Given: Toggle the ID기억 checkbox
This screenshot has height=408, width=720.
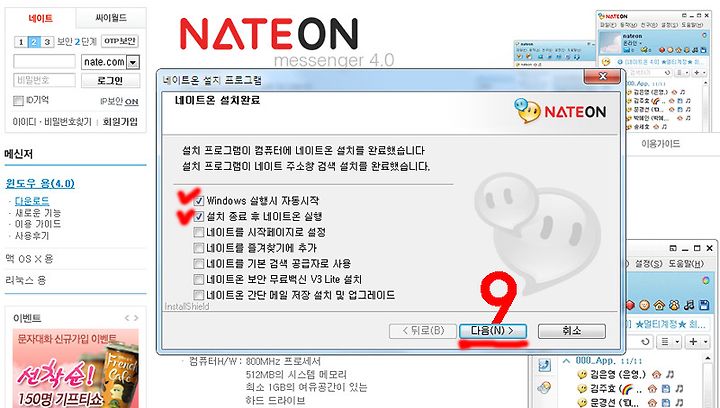Looking at the screenshot, I should (18, 101).
